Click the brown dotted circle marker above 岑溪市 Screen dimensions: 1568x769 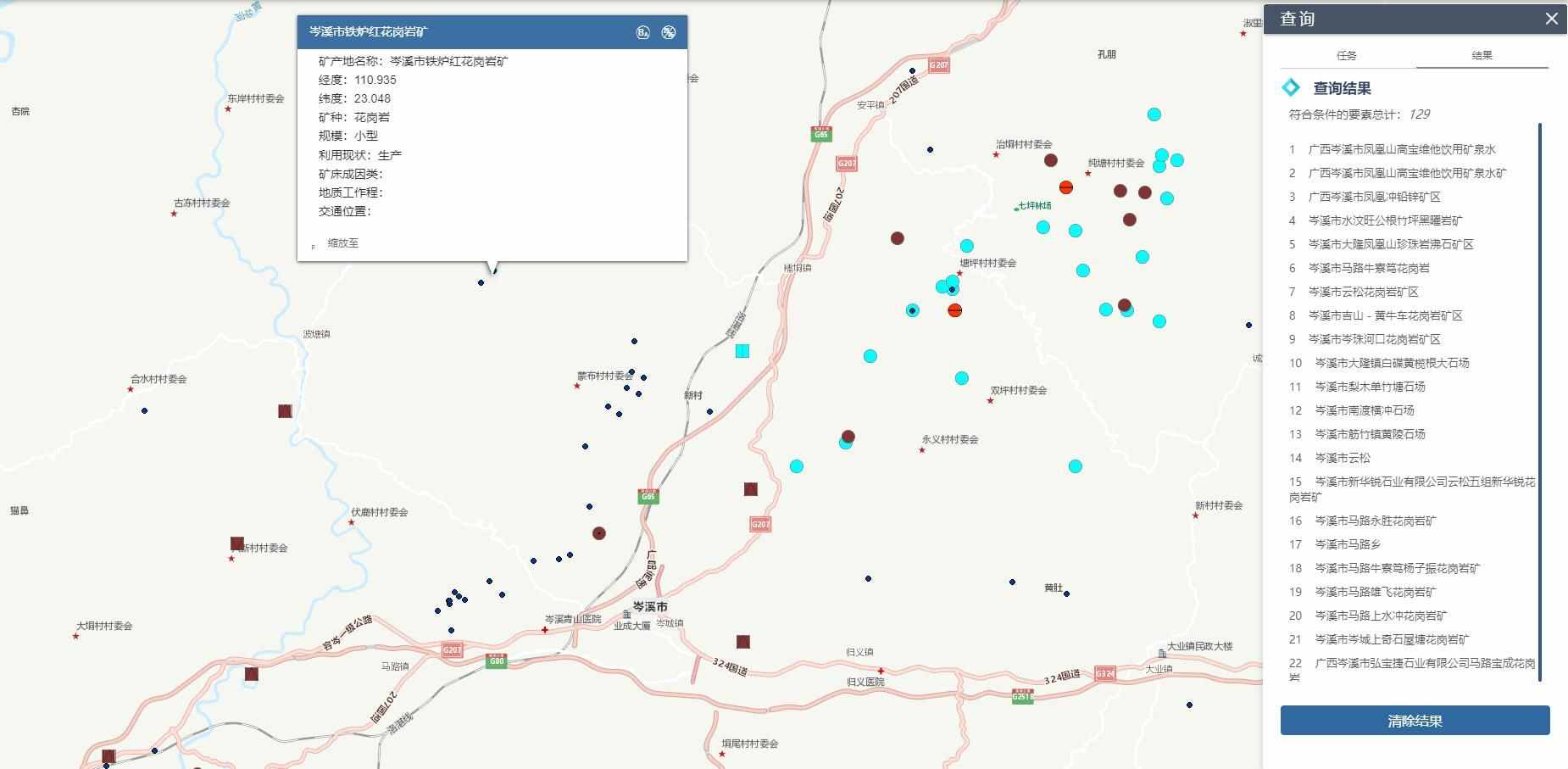click(x=598, y=533)
